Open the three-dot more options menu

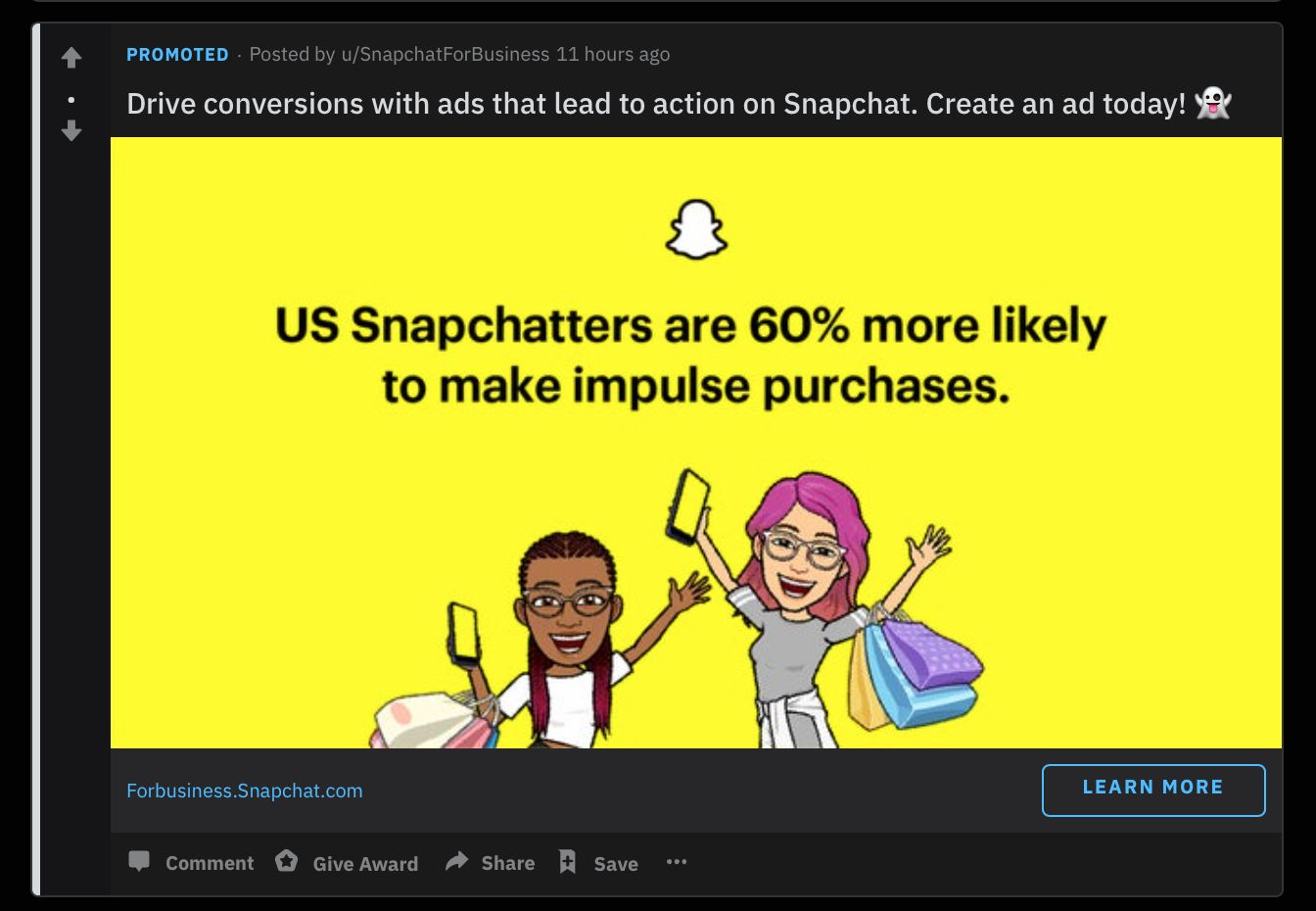pos(677,862)
